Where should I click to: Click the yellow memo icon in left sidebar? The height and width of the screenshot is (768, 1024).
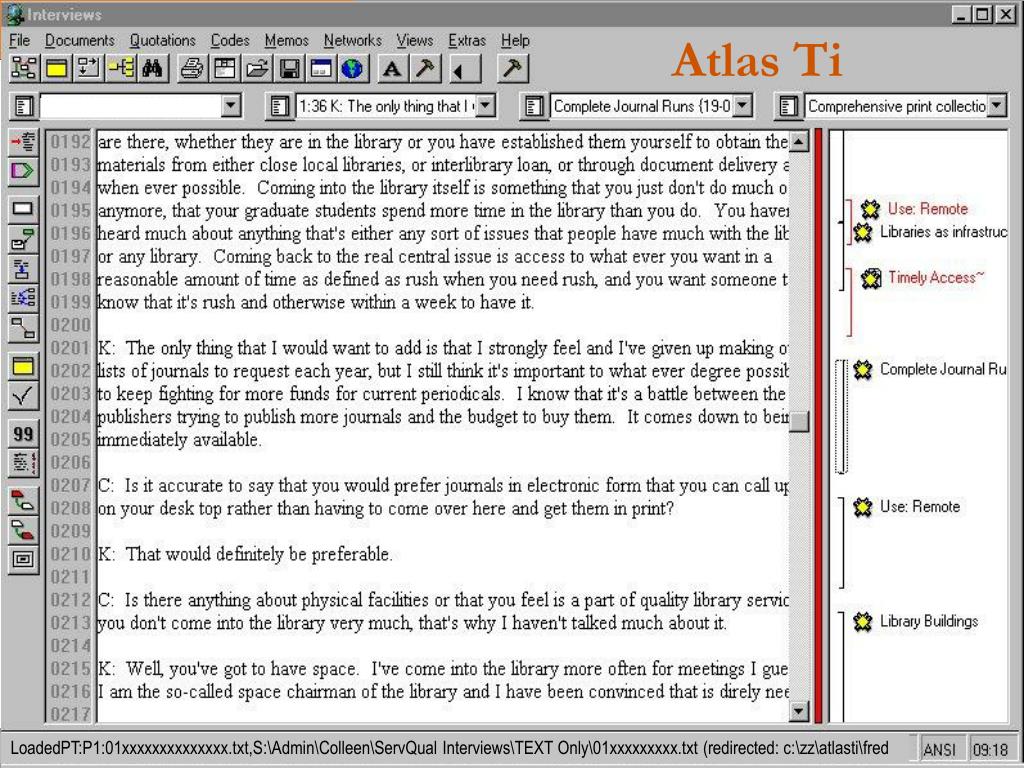coord(23,366)
